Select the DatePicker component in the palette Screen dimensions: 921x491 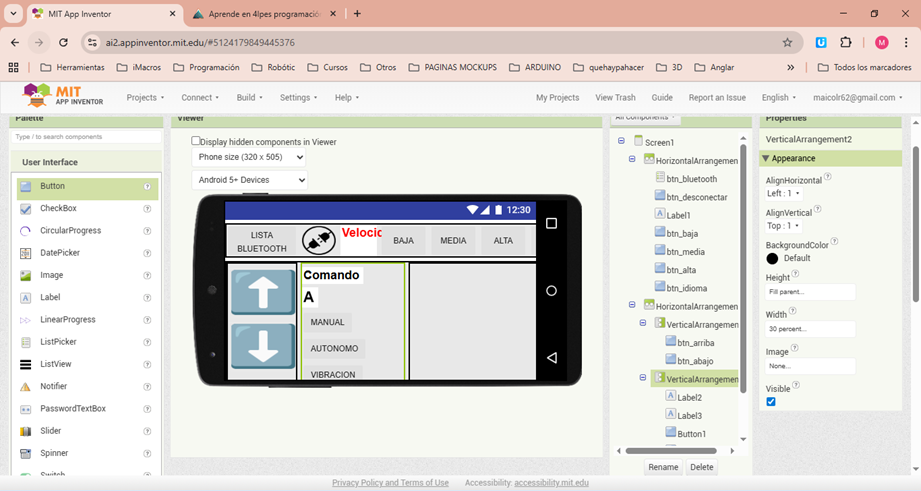(x=58, y=253)
